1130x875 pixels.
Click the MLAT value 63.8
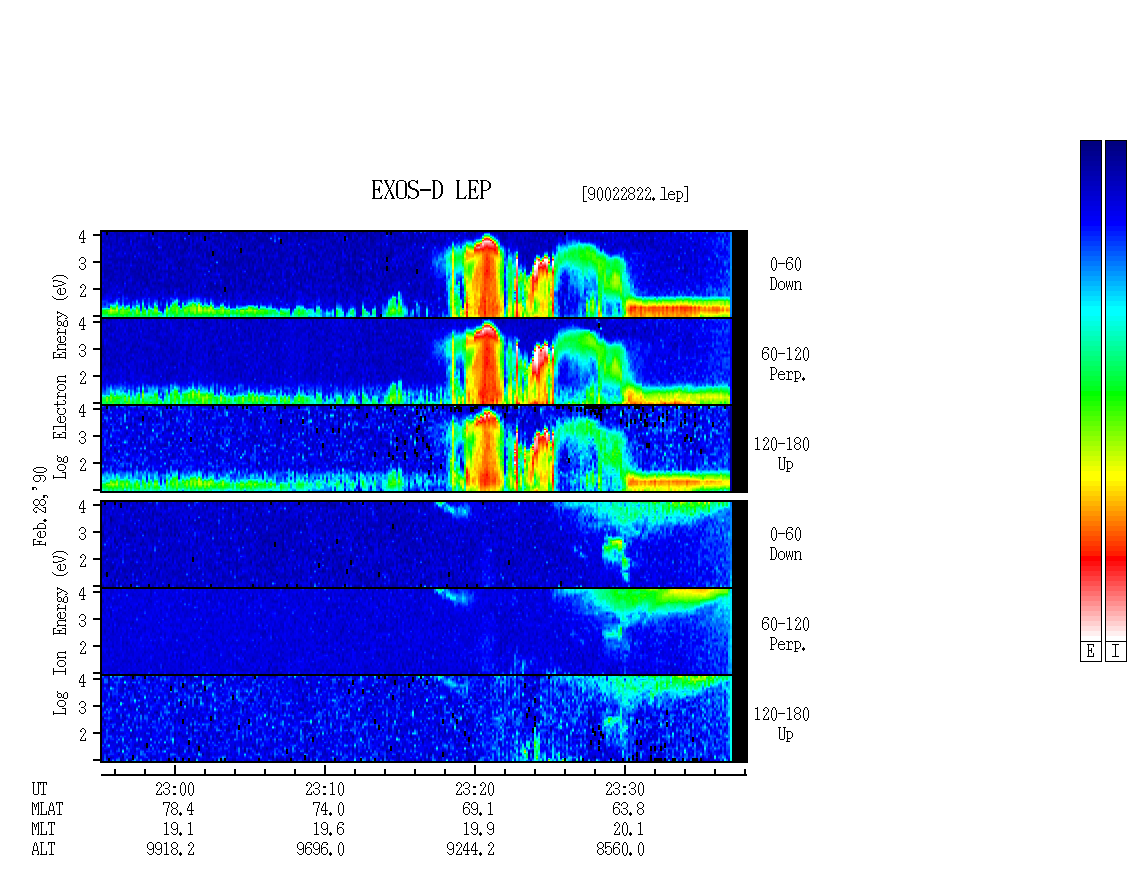(x=628, y=809)
